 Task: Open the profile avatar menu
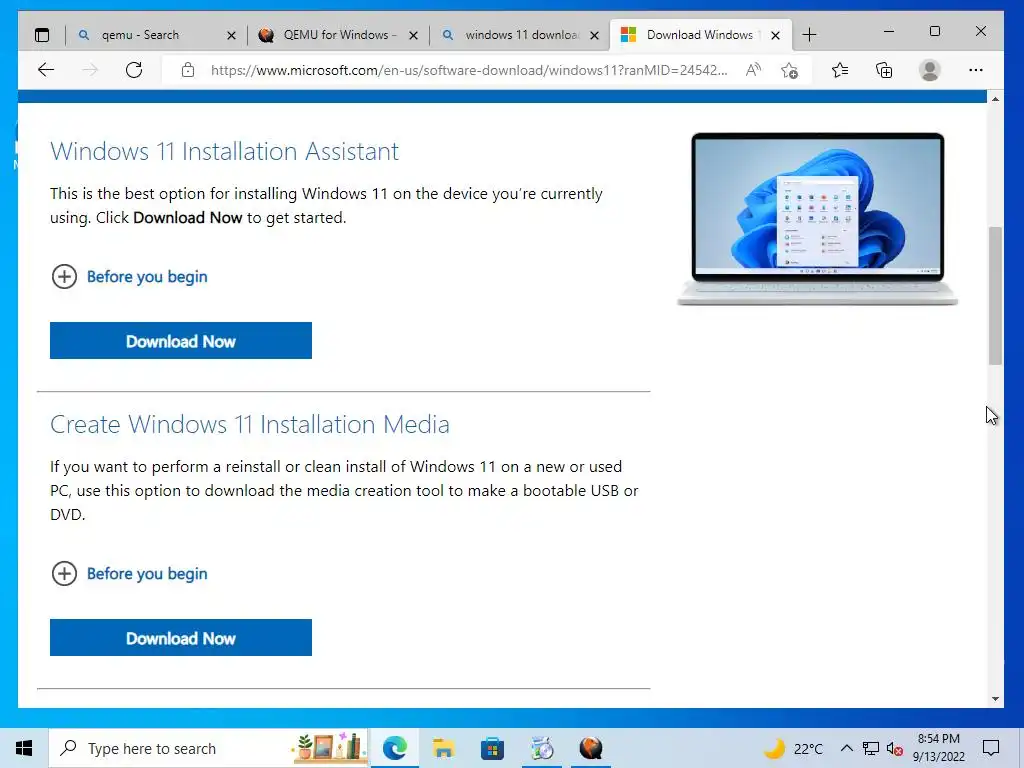pyautogui.click(x=929, y=70)
